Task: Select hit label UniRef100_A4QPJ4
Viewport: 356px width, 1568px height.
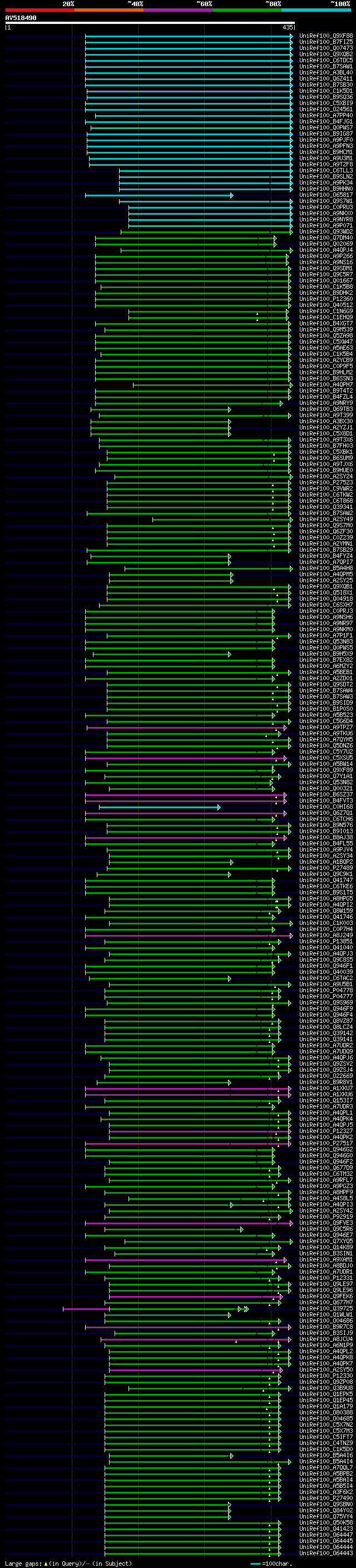Action: pyautogui.click(x=326, y=250)
